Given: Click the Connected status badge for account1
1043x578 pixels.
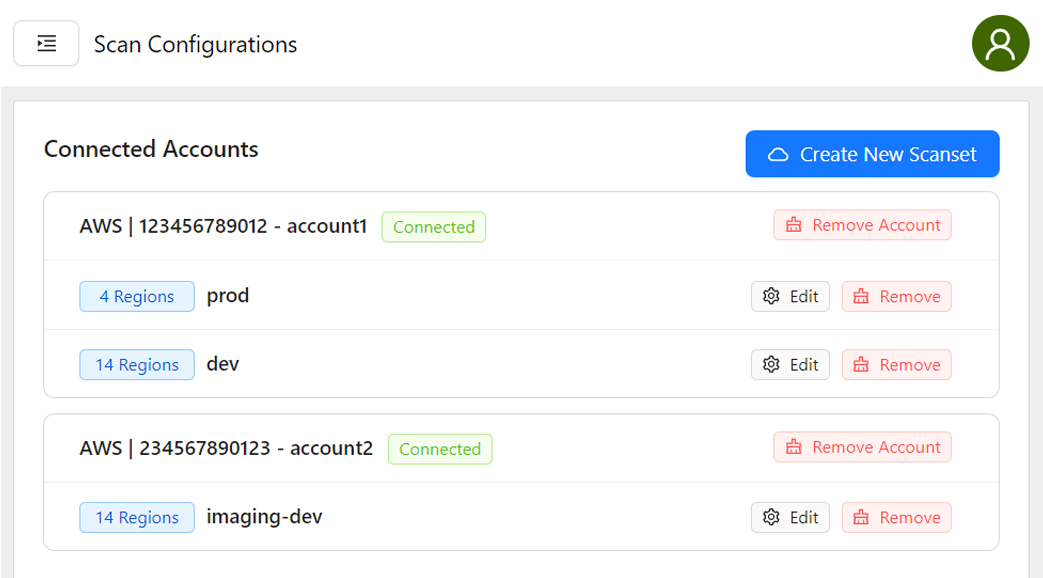Looking at the screenshot, I should [433, 227].
